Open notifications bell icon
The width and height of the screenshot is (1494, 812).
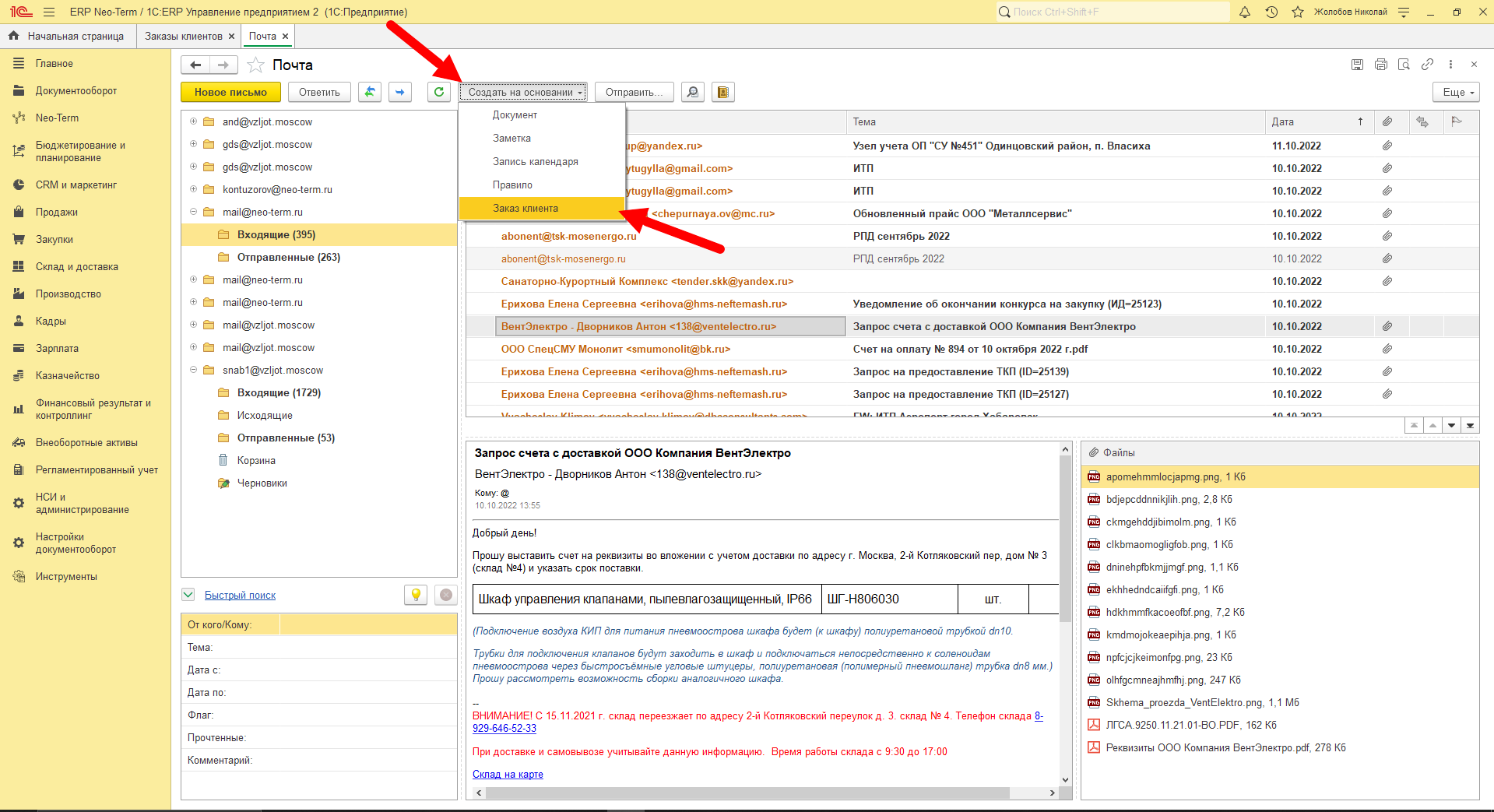[x=1245, y=12]
